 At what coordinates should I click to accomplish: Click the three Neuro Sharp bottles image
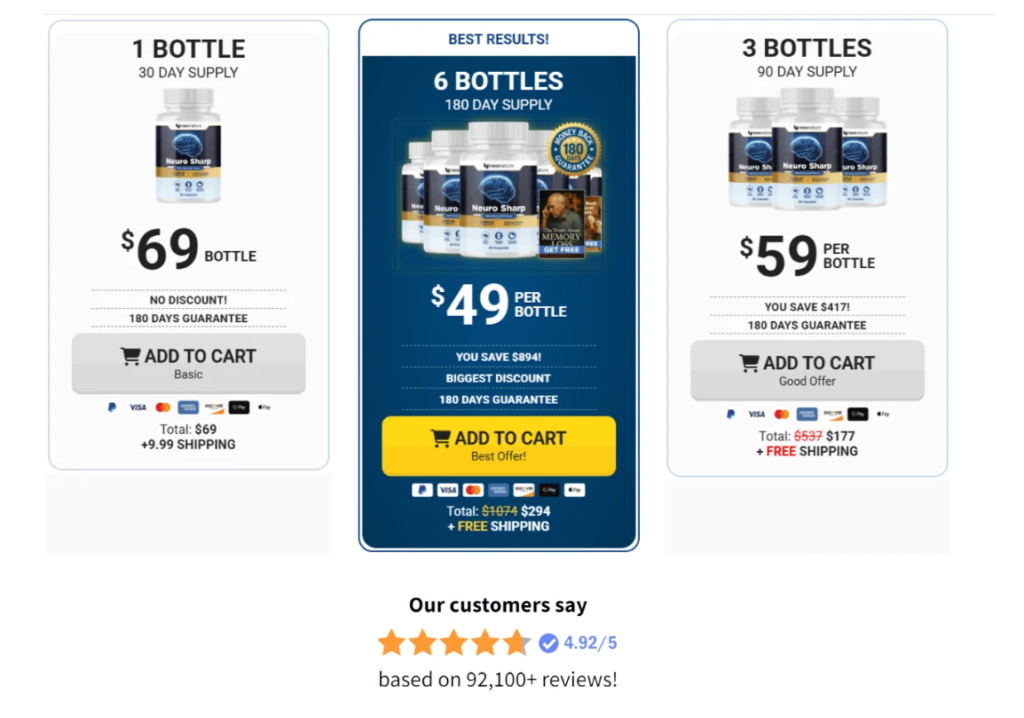pyautogui.click(x=807, y=148)
